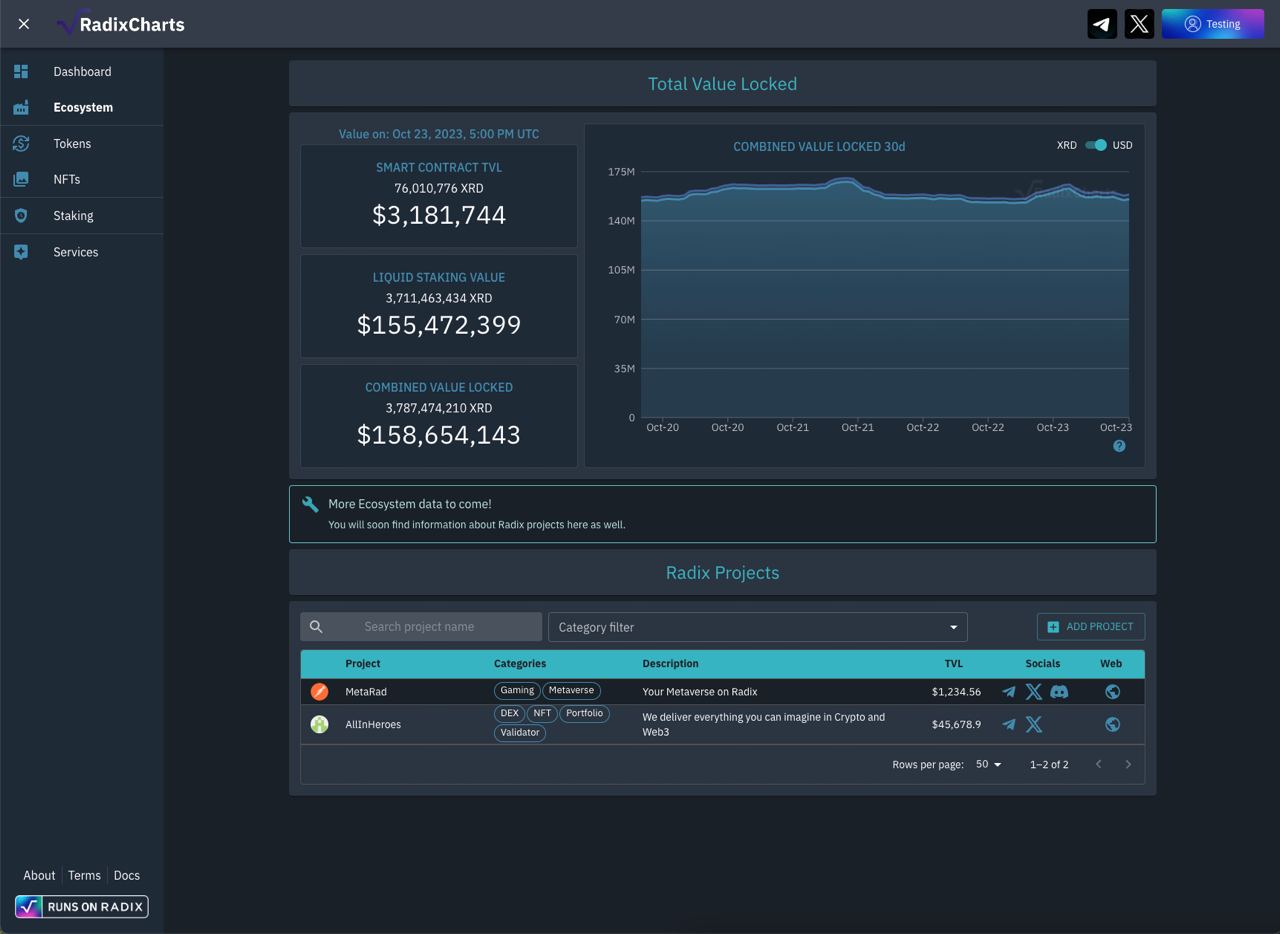The image size is (1280, 934).
Task: Click the NFT category tag
Action: (542, 713)
